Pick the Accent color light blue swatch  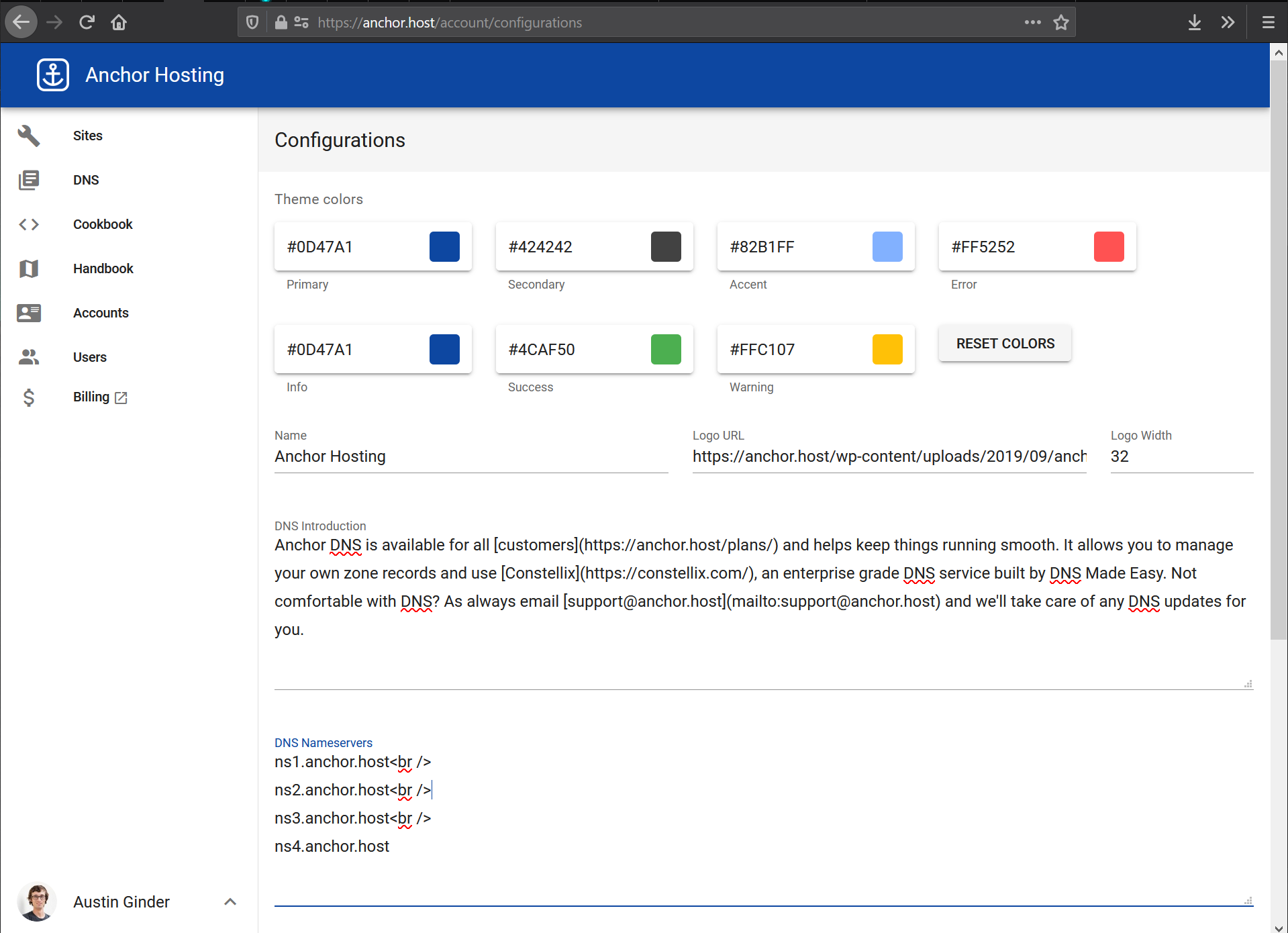click(x=887, y=246)
